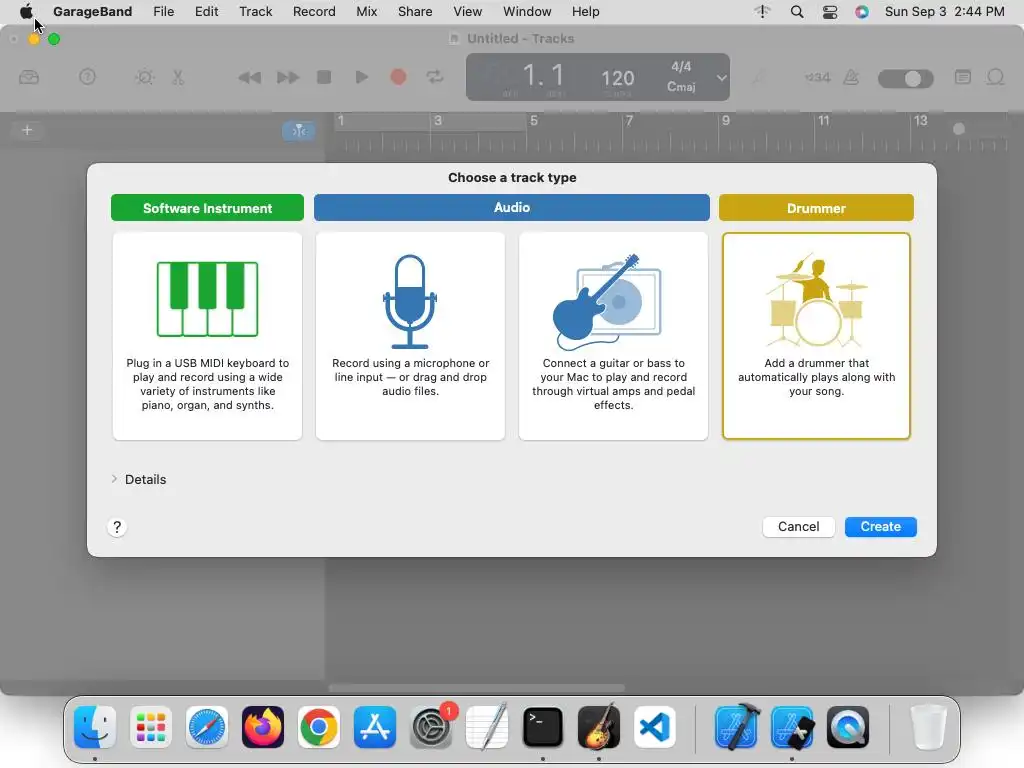Image resolution: width=1024 pixels, height=768 pixels.
Task: Open Visual Studio Code from Dock
Action: [654, 727]
